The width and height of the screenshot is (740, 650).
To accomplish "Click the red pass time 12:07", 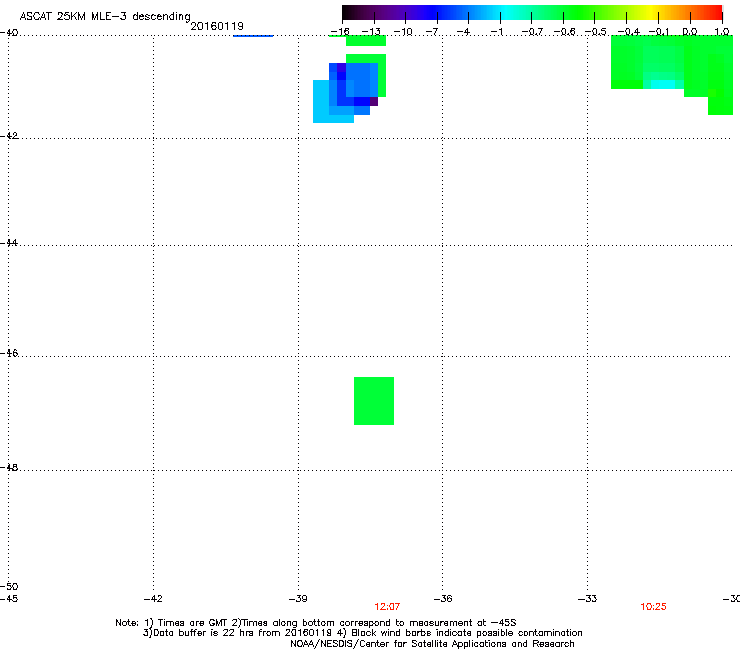I will coord(387,607).
